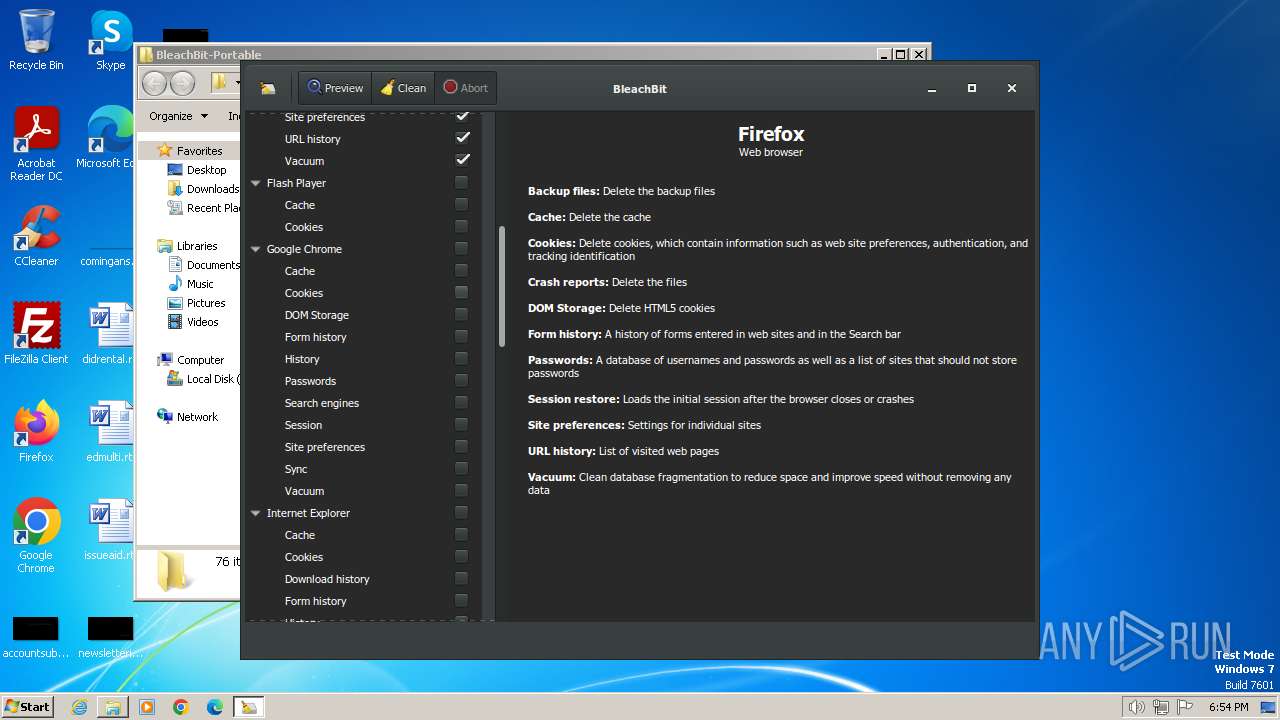Open Acrobat Reader DC desktop icon
The width and height of the screenshot is (1280, 720).
pyautogui.click(x=36, y=144)
